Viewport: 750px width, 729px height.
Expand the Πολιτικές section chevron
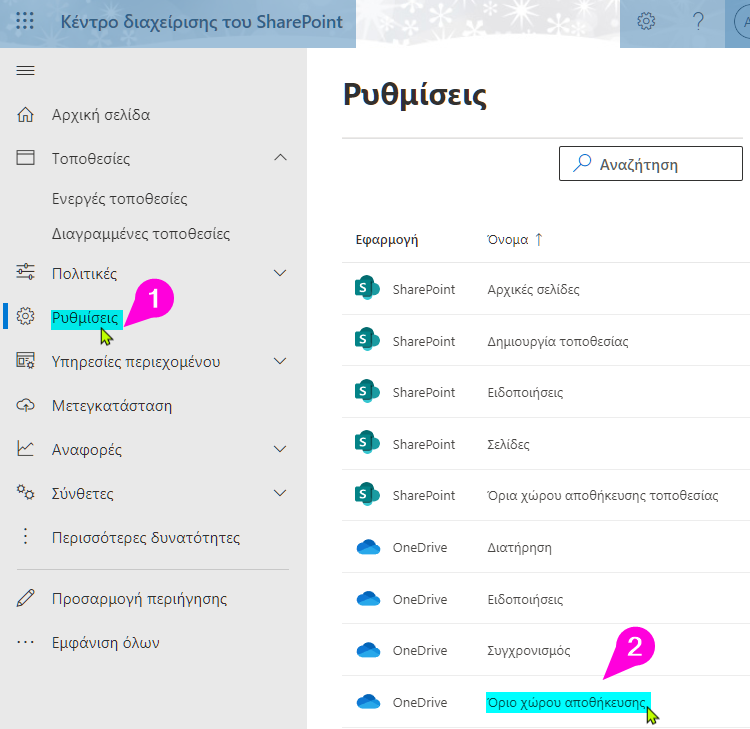280,274
